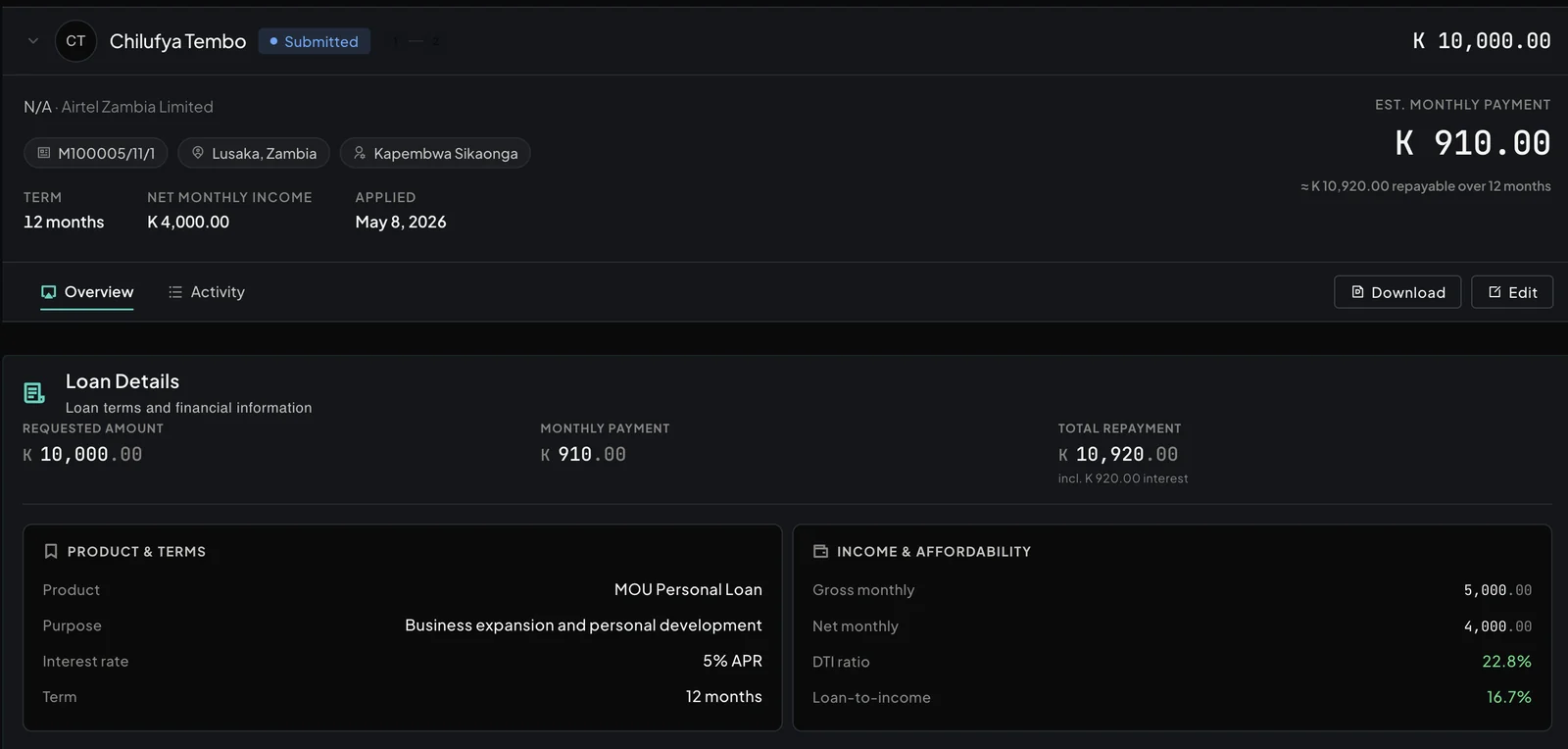Click the loan-to-income 16.7% value
This screenshot has height=749, width=1568.
[1508, 697]
